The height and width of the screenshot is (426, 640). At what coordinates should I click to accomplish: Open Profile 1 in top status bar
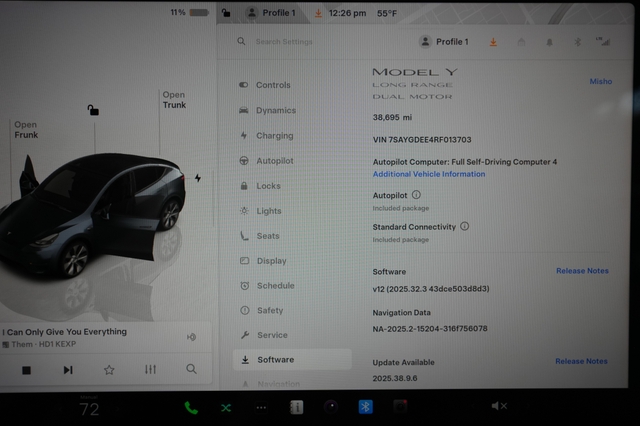click(x=271, y=13)
